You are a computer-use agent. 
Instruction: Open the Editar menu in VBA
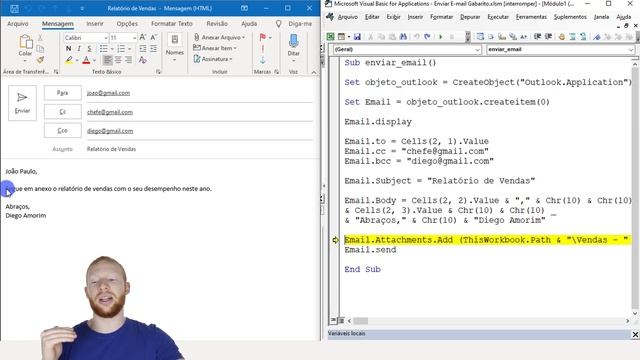(x=372, y=17)
